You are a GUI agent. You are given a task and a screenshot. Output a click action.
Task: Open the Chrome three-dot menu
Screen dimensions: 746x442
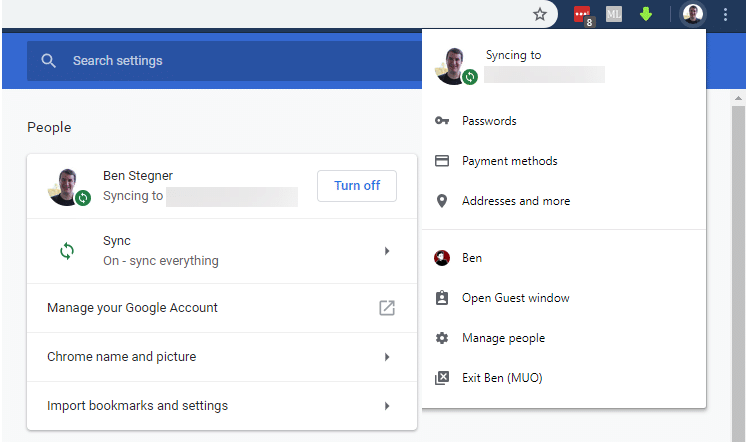coord(725,14)
